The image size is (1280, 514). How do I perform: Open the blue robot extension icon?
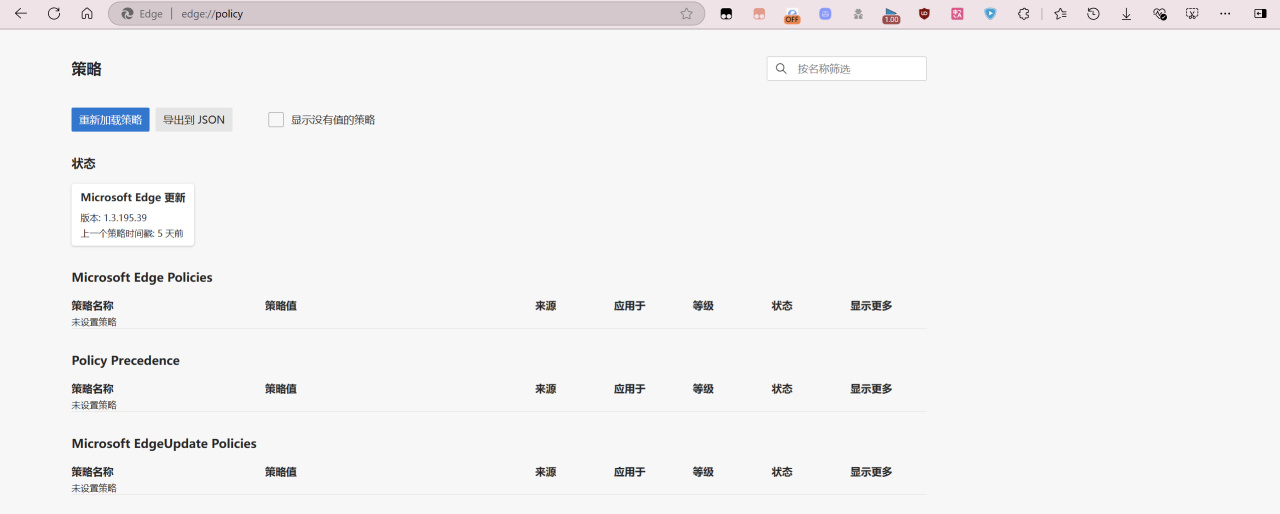(825, 14)
